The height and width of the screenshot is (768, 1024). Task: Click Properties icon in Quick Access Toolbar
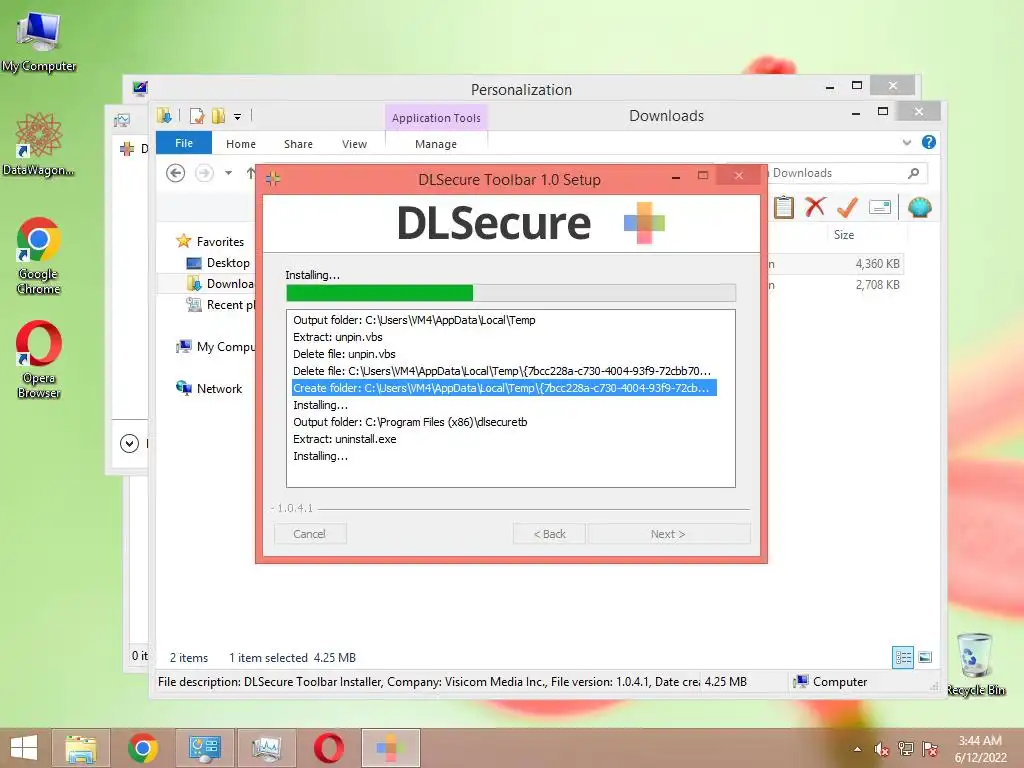pos(197,116)
